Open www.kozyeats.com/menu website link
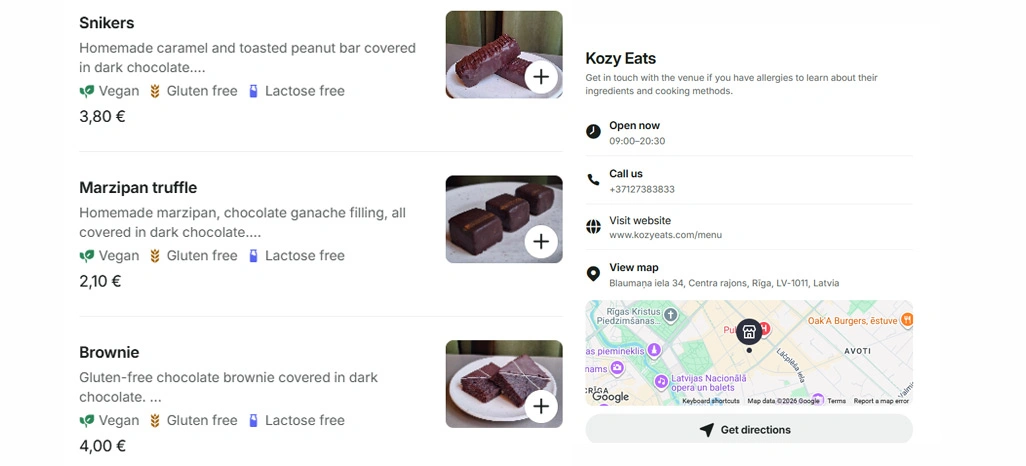The height and width of the screenshot is (466, 1026). point(665,234)
